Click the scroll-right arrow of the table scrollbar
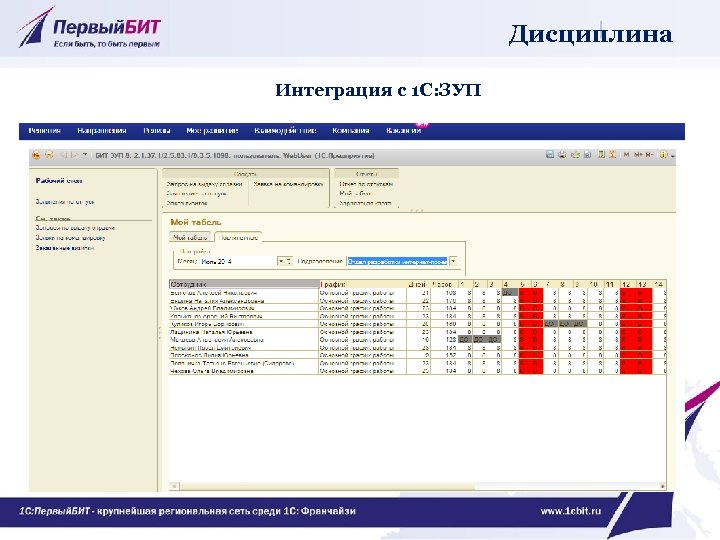The height and width of the screenshot is (540, 720). 662,485
